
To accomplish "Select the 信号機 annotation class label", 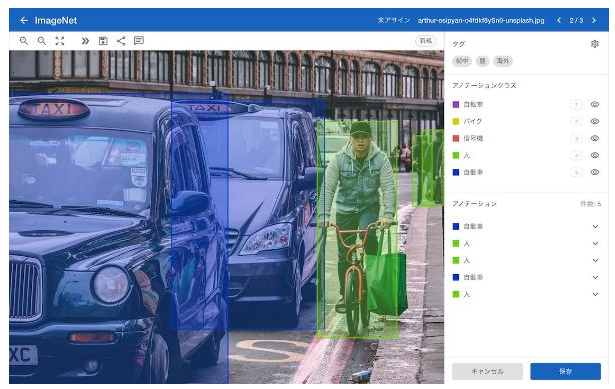I will click(473, 138).
